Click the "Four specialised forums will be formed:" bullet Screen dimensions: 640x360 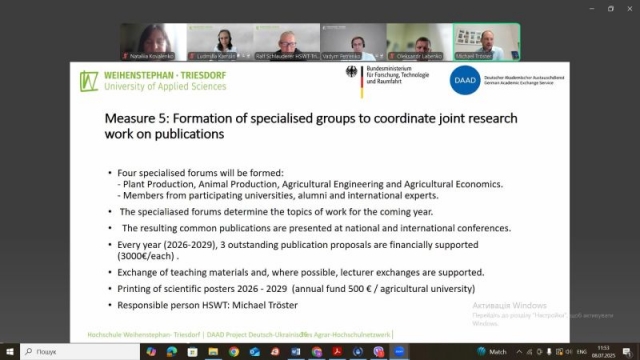(x=200, y=173)
